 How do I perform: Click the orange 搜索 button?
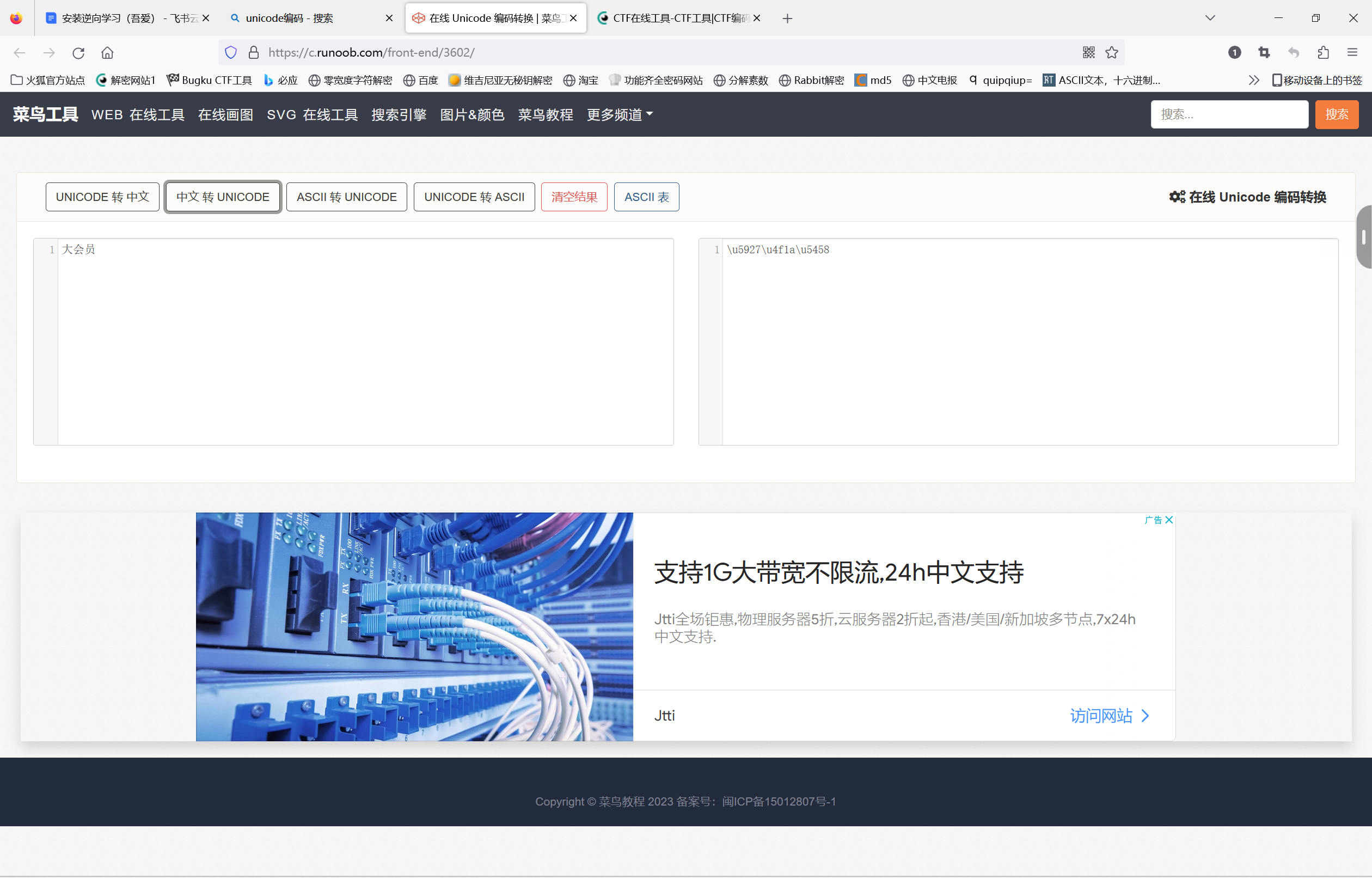1337,114
